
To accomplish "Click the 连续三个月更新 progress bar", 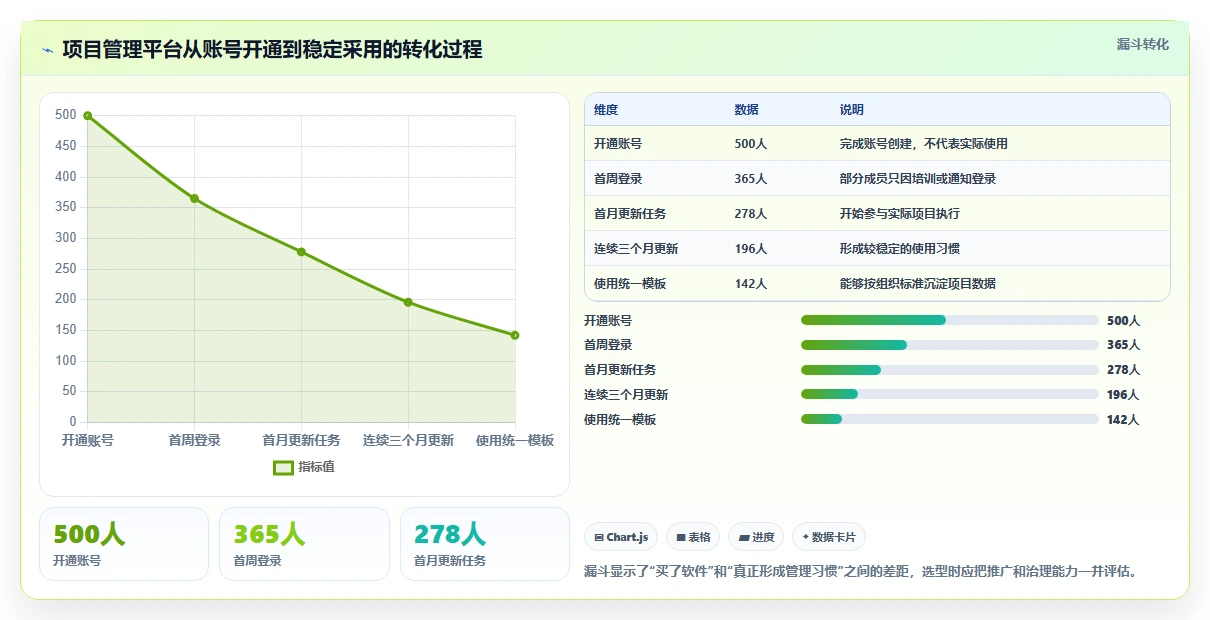I will 950,395.
